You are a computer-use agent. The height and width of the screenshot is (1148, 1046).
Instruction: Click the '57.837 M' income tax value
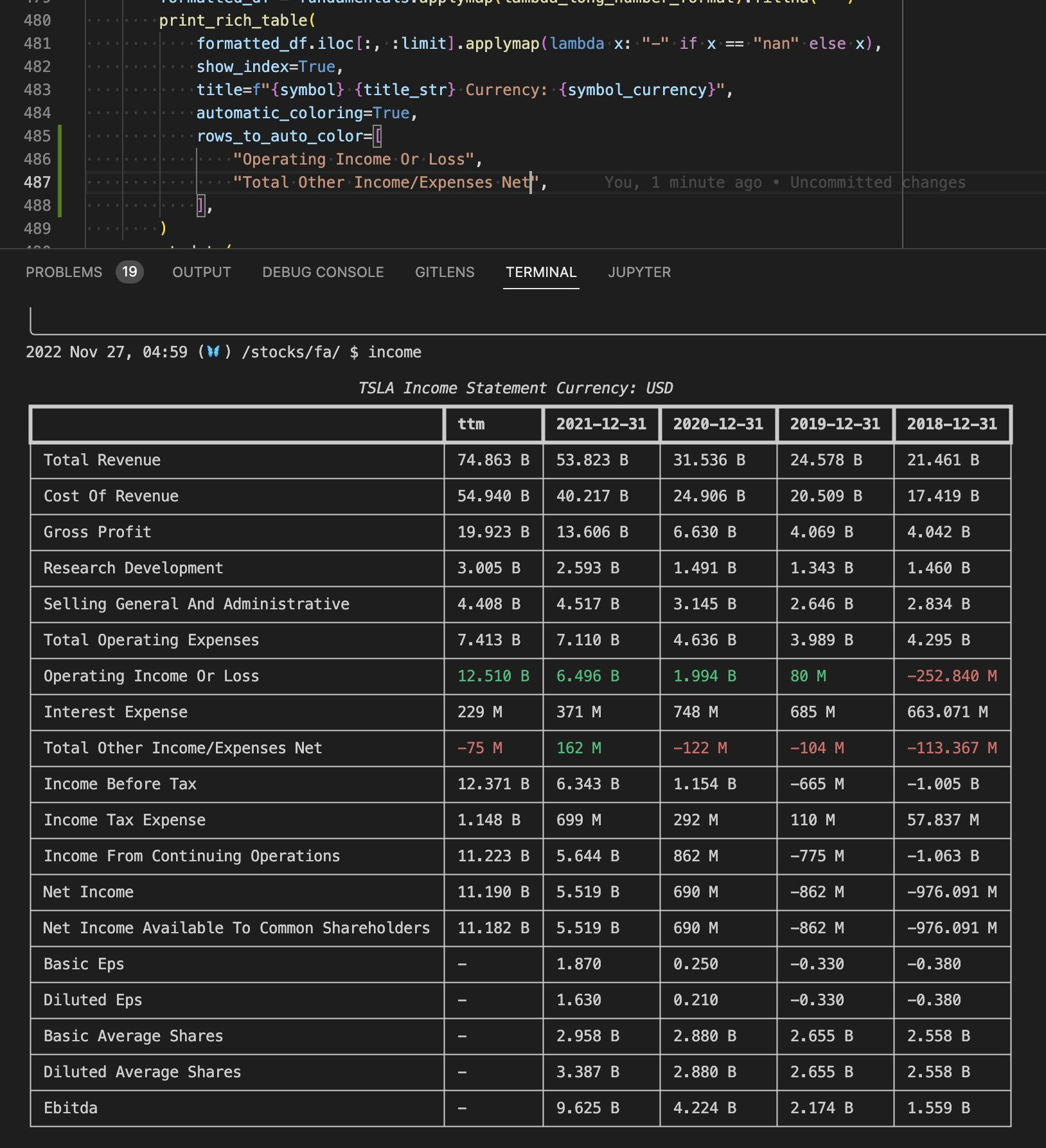pyautogui.click(x=943, y=820)
